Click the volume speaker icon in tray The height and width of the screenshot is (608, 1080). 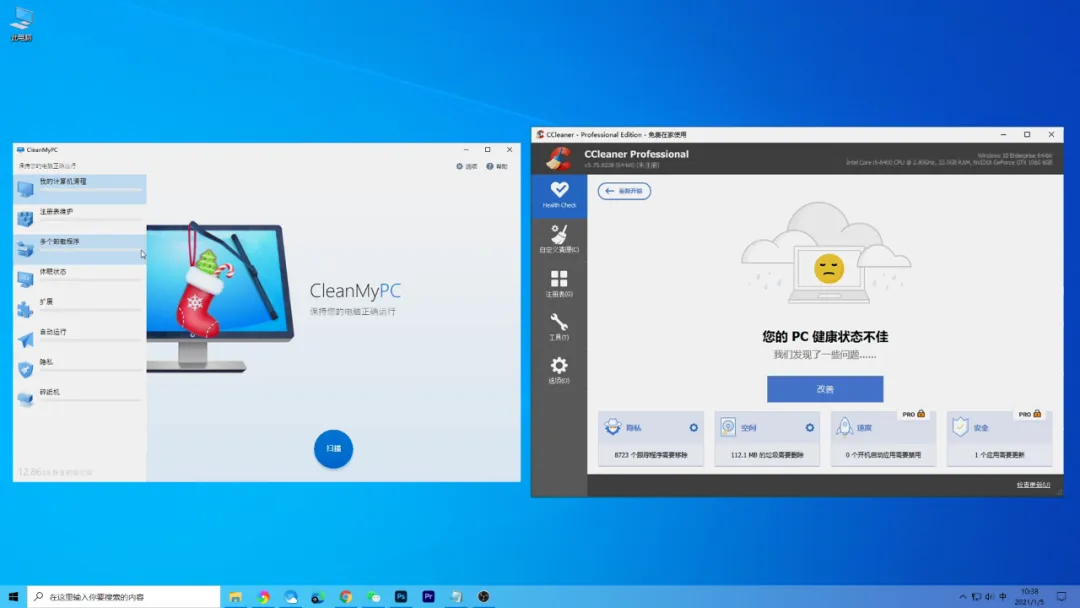pyautogui.click(x=990, y=596)
